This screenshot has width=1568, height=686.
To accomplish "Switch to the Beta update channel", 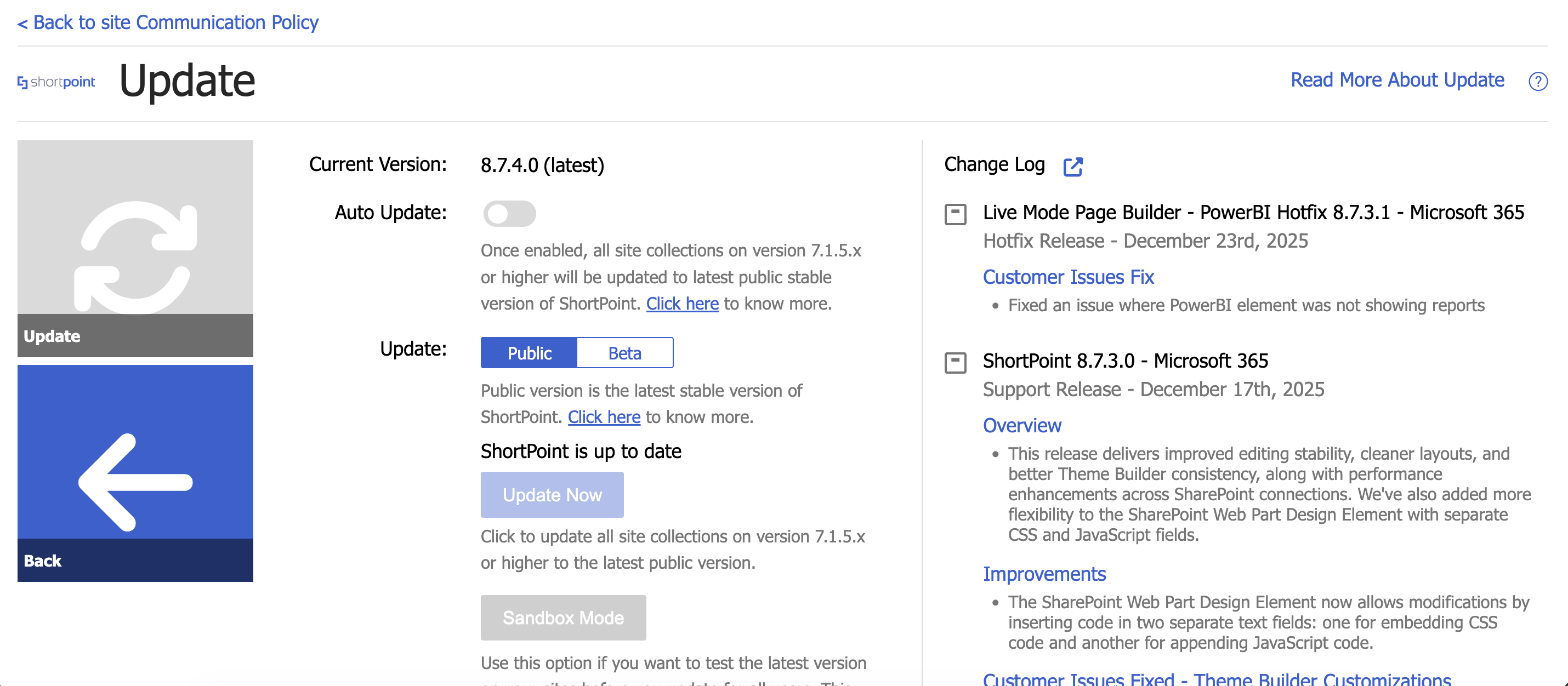I will (624, 353).
